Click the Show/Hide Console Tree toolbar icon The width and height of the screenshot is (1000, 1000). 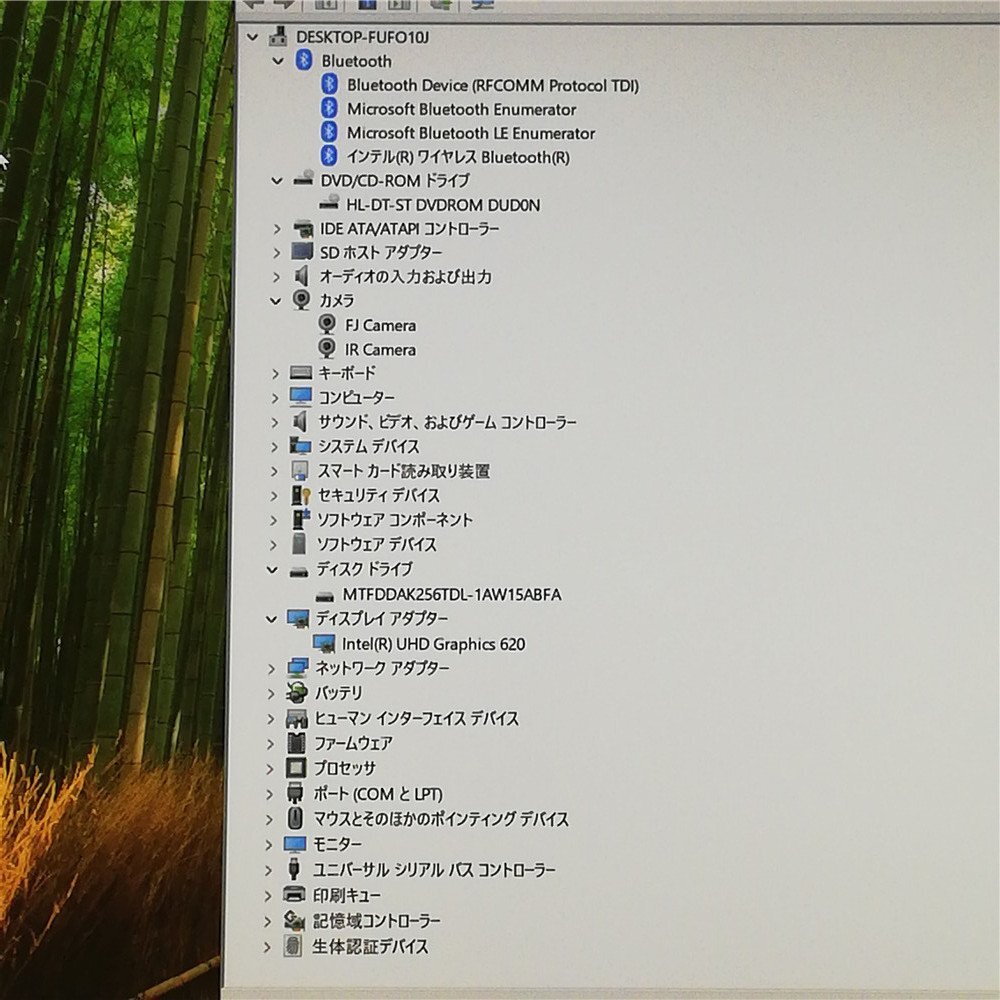click(326, 5)
